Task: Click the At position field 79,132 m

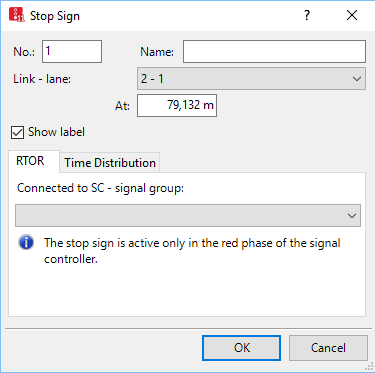Action: [x=177, y=106]
